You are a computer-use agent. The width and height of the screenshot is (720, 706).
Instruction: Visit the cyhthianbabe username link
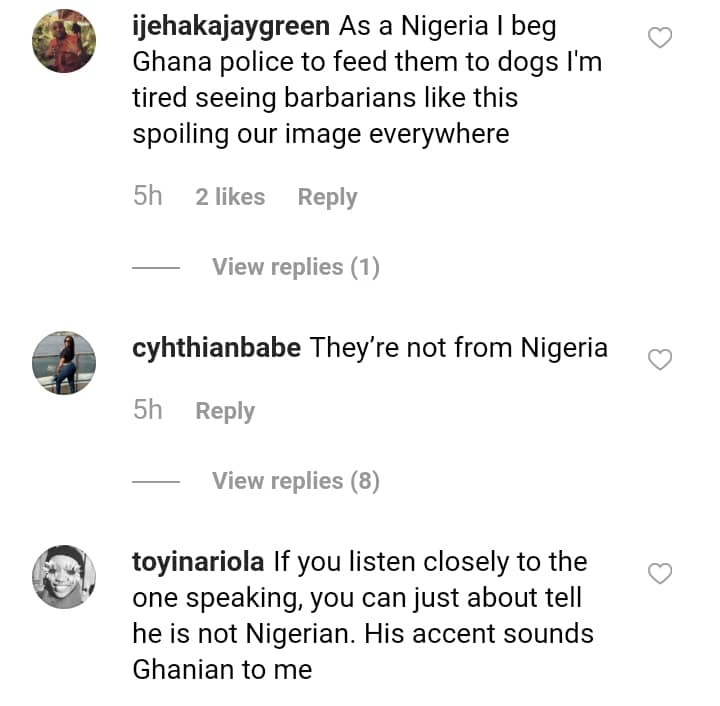(x=216, y=348)
